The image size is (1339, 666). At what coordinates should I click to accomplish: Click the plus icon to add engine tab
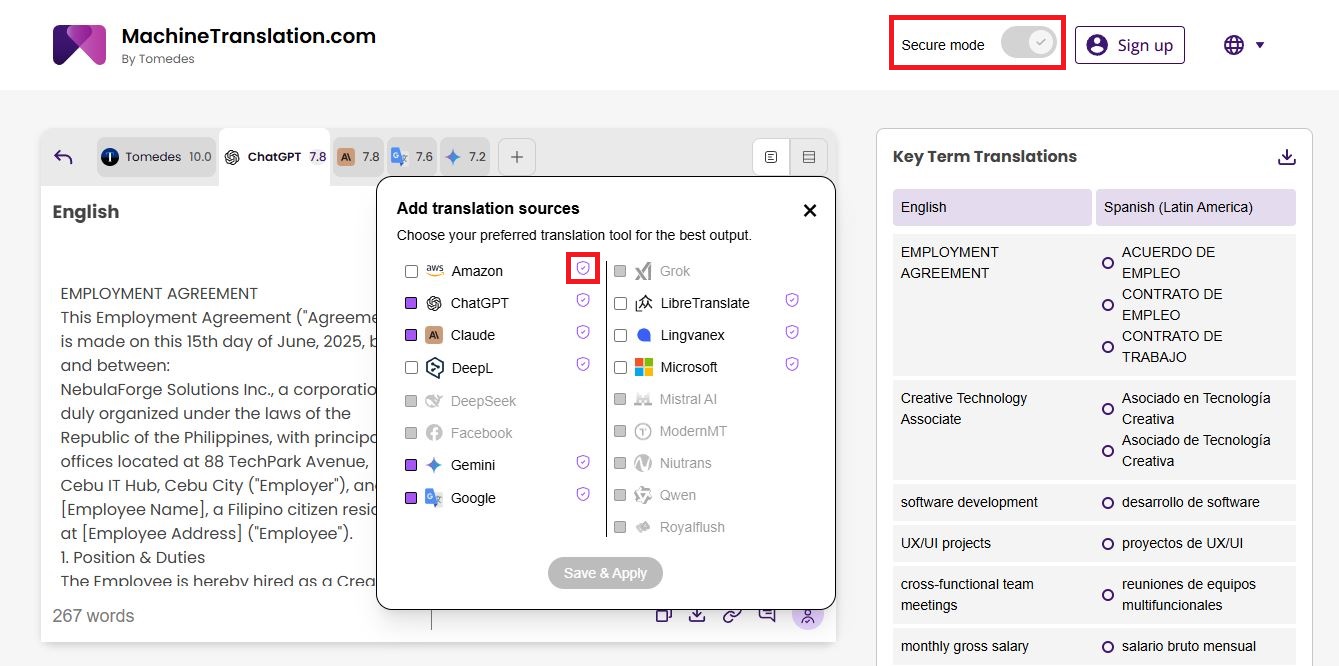(517, 157)
